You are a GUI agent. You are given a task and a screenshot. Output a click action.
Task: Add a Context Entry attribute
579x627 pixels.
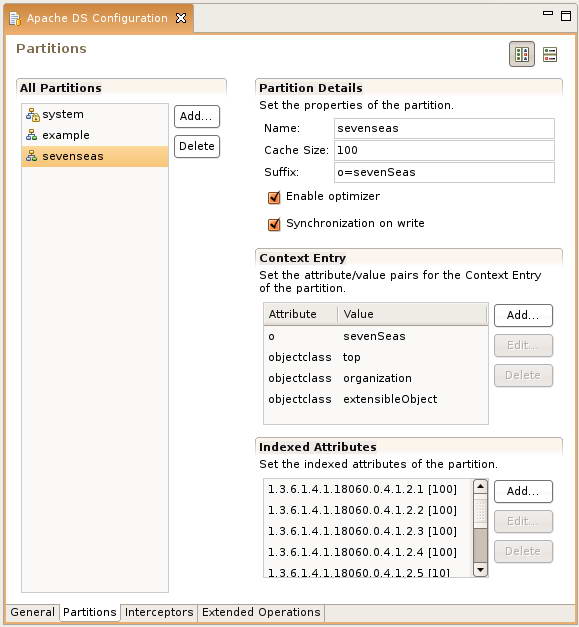coord(523,315)
